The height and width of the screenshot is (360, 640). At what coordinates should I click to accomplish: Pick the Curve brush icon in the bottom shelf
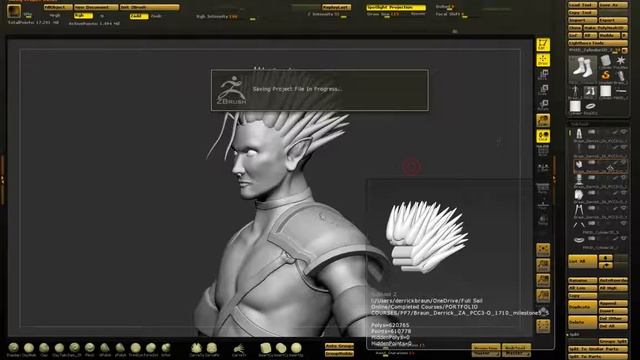[239, 349]
